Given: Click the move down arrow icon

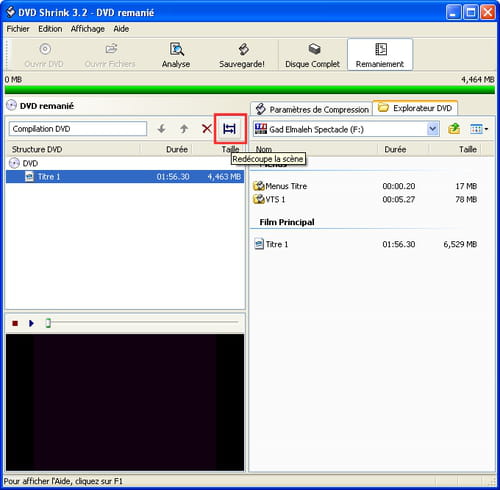Looking at the screenshot, I should tap(162, 129).
